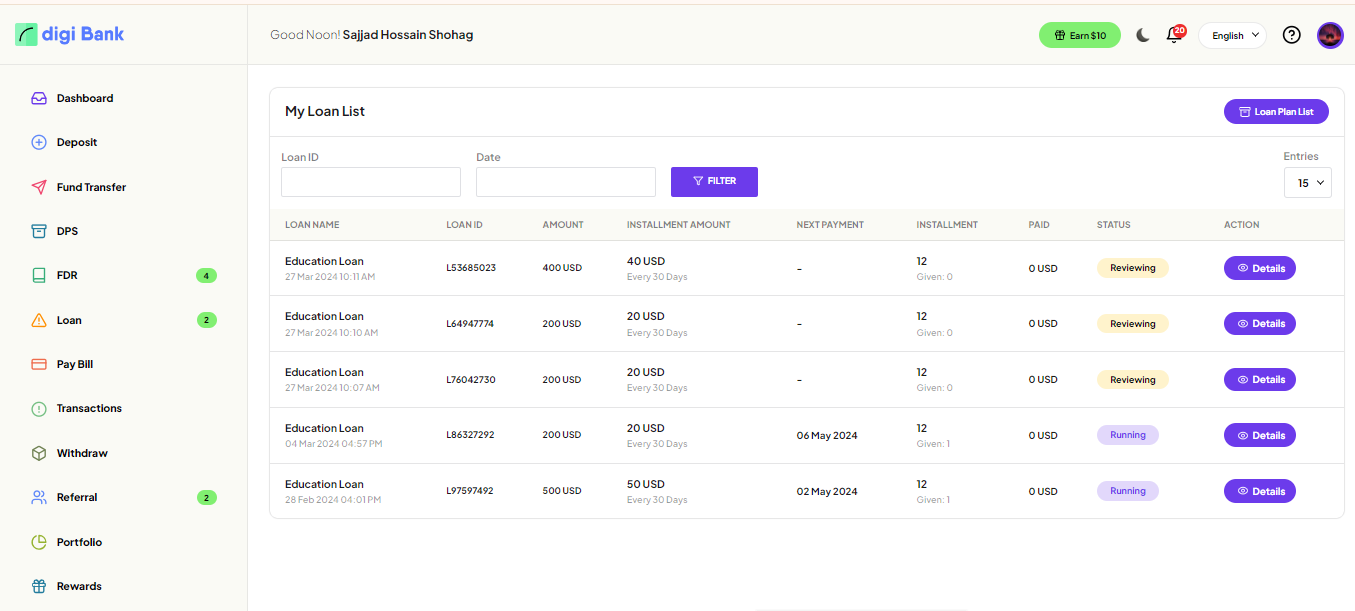Click the Deposit plus icon in sidebar
This screenshot has width=1355, height=611.
point(39,143)
